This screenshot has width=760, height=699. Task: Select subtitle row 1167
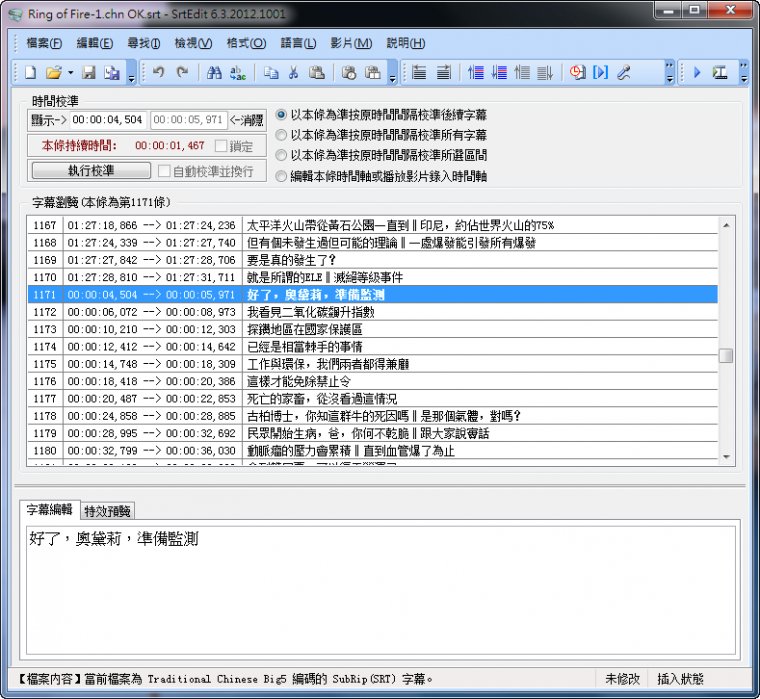click(373, 225)
